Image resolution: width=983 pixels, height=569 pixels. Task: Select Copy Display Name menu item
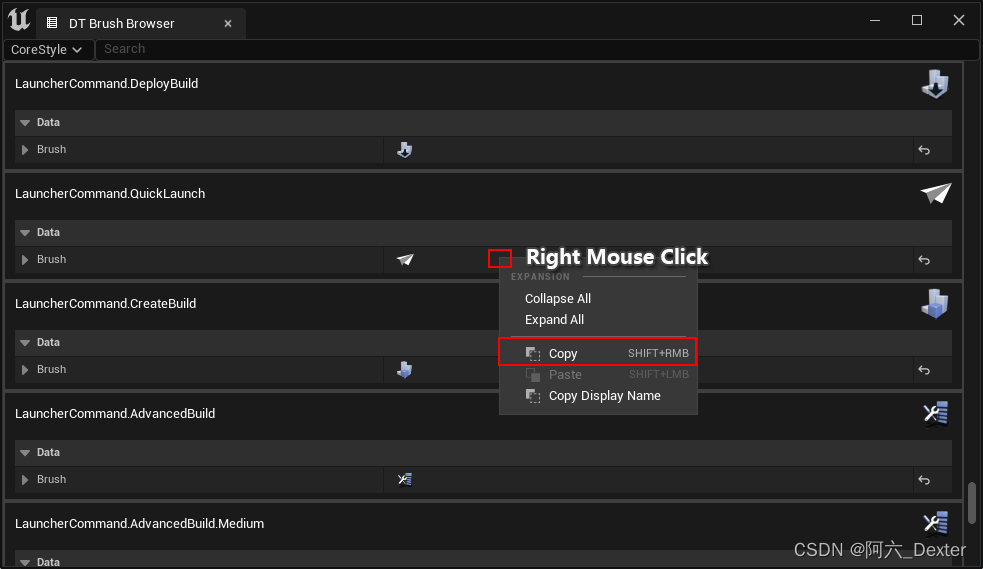(x=597, y=396)
